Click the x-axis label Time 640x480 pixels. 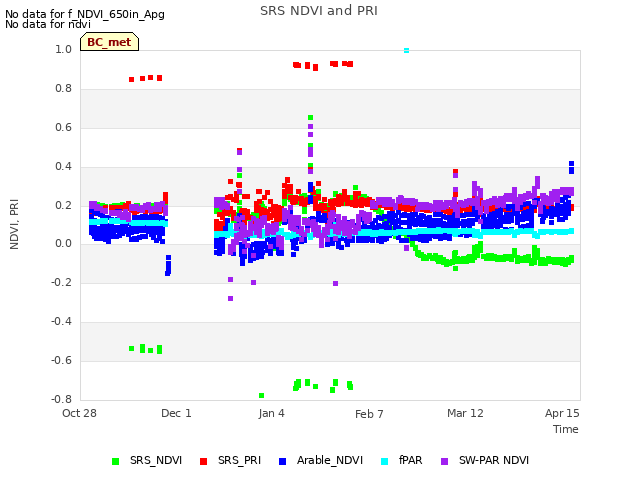click(566, 429)
